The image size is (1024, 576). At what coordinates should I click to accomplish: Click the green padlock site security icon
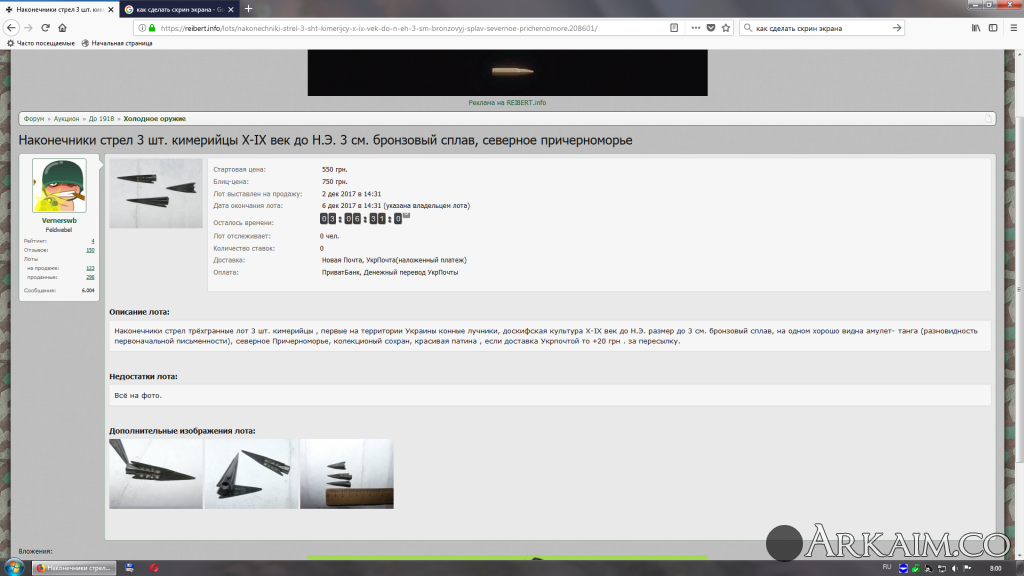[x=150, y=28]
